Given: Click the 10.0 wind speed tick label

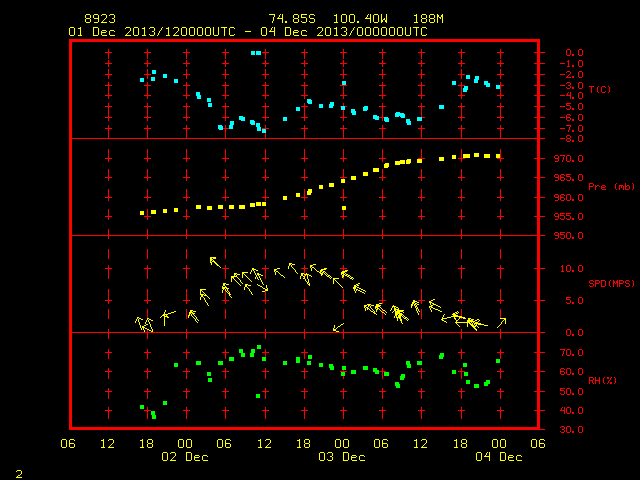Looking at the screenshot, I should (x=571, y=269).
